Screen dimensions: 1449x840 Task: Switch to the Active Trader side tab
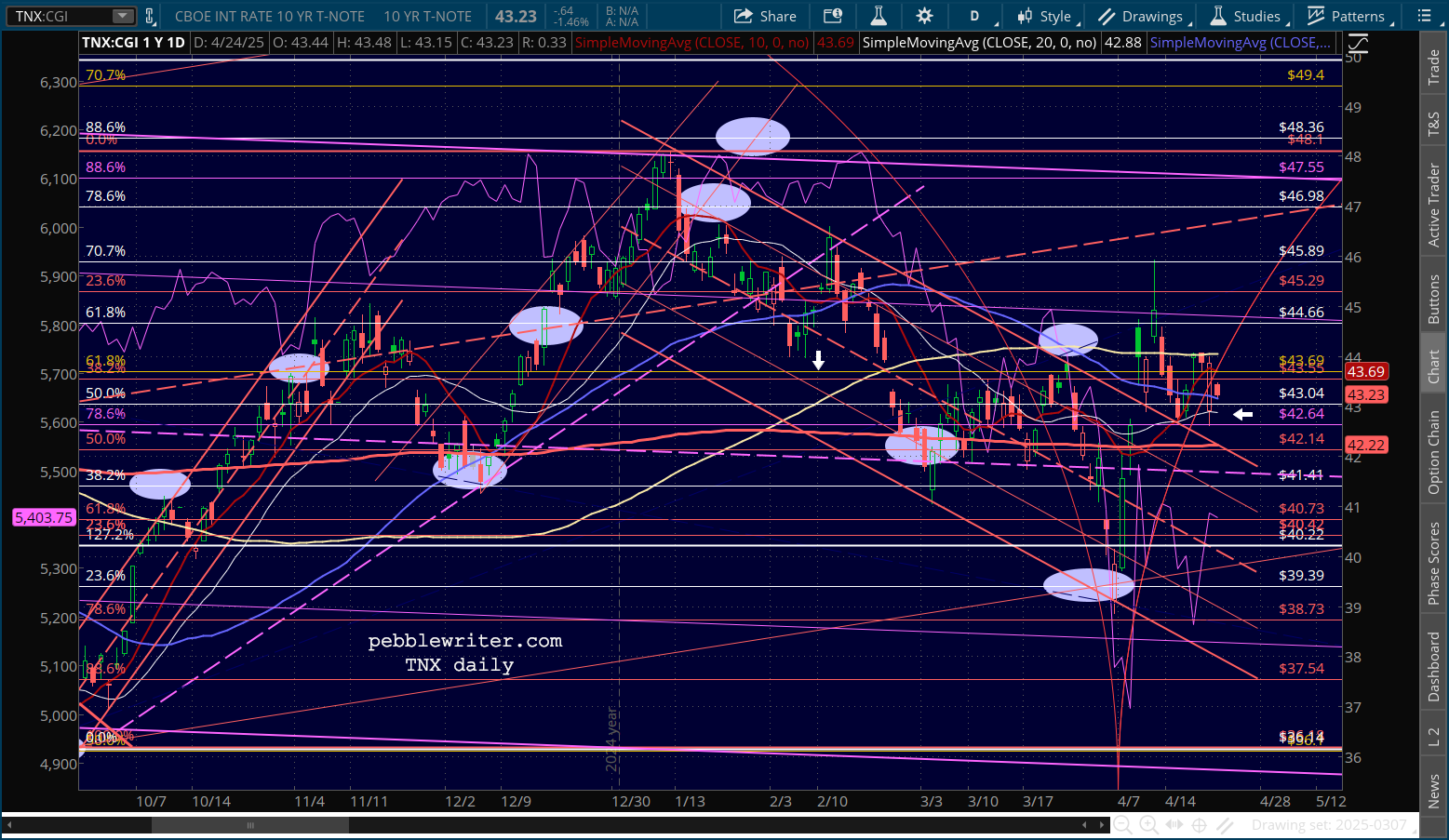pyautogui.click(x=1434, y=205)
